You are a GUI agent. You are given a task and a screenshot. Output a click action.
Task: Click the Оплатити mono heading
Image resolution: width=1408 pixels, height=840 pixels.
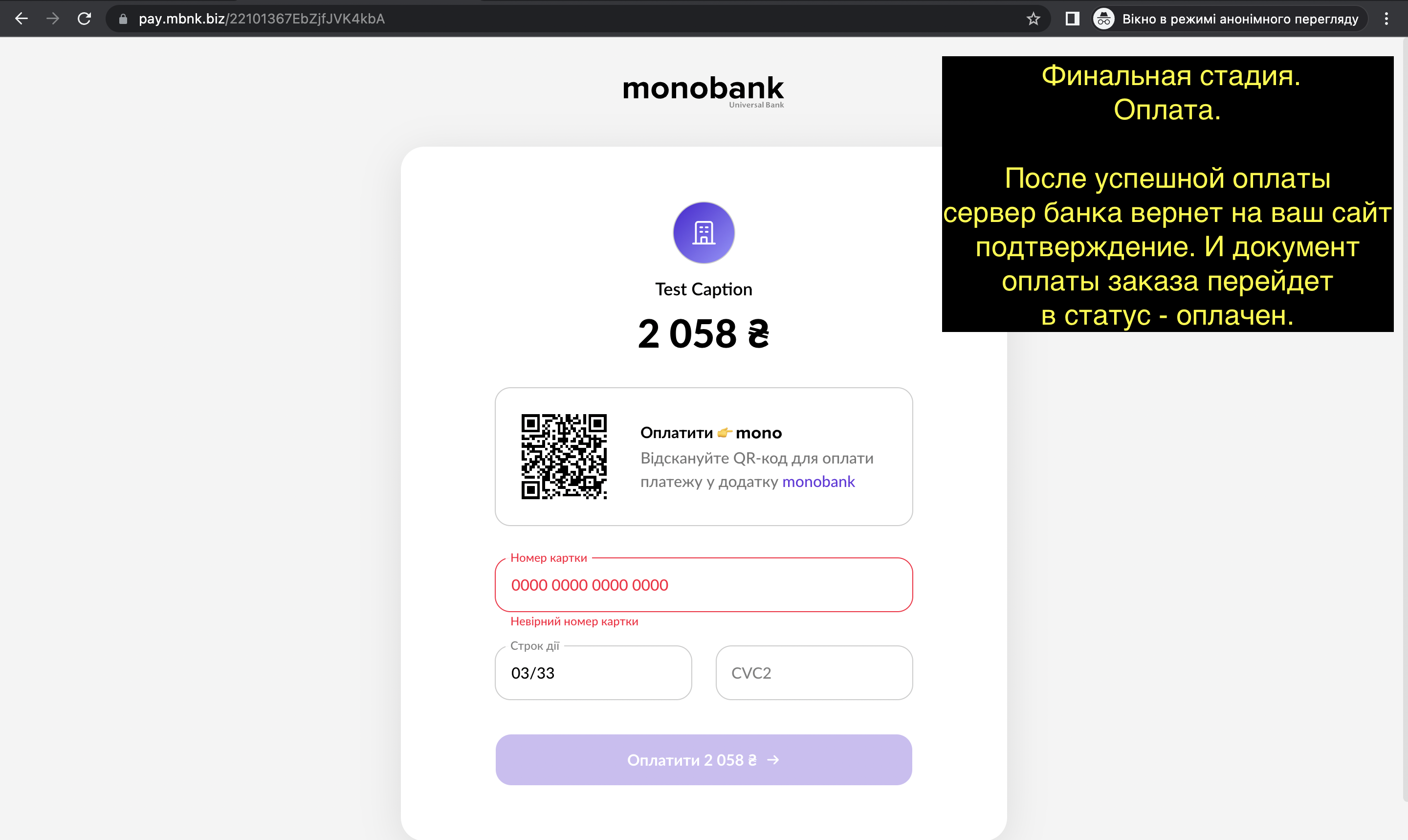tap(711, 433)
